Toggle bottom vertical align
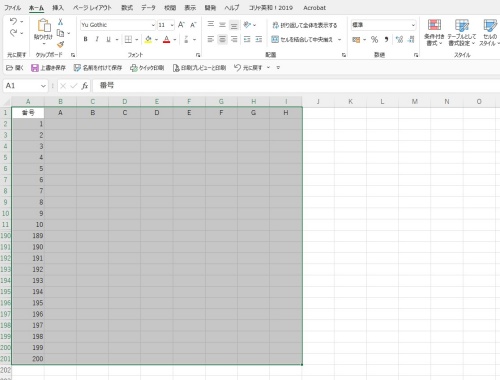Screen dimensions: 500x380 point(234,25)
